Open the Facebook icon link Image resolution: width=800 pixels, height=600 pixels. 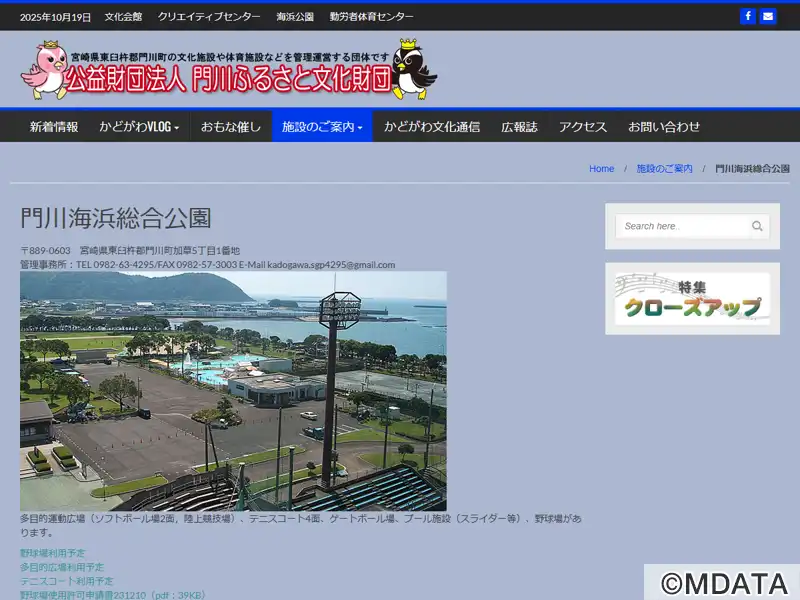748,16
